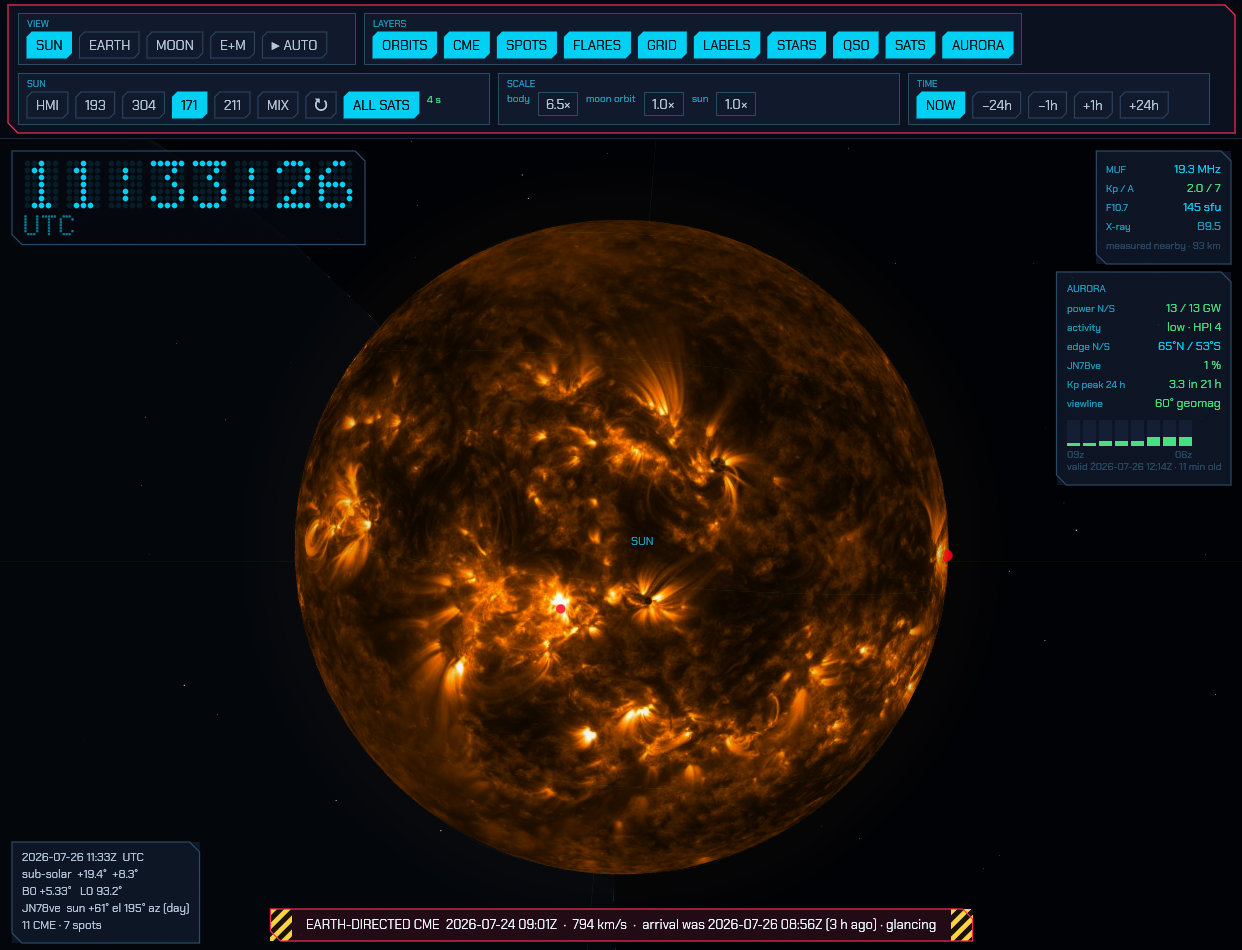
Task: Switch to the SUN view
Action: 49,45
